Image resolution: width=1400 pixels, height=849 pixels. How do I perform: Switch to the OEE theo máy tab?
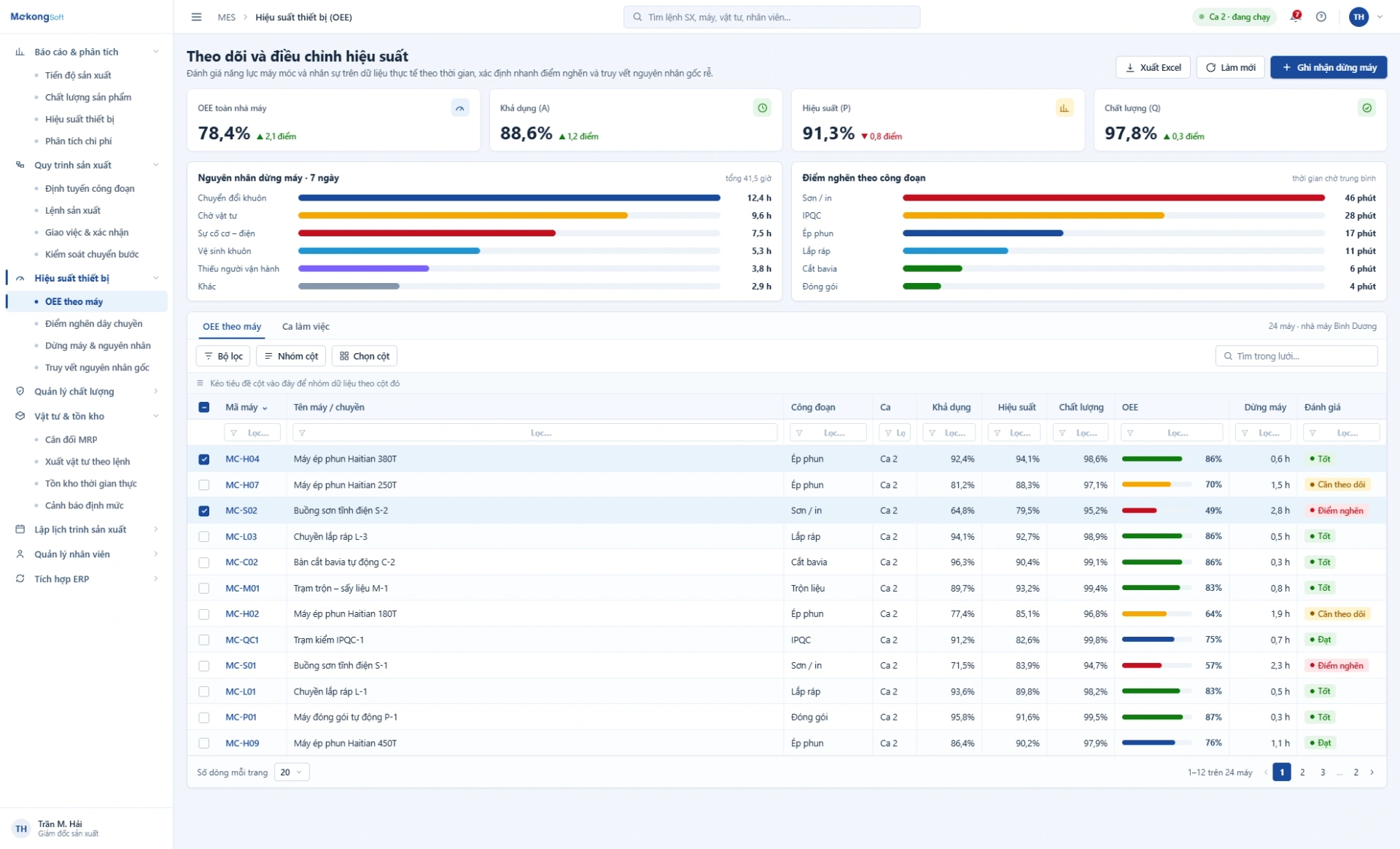pyautogui.click(x=232, y=327)
